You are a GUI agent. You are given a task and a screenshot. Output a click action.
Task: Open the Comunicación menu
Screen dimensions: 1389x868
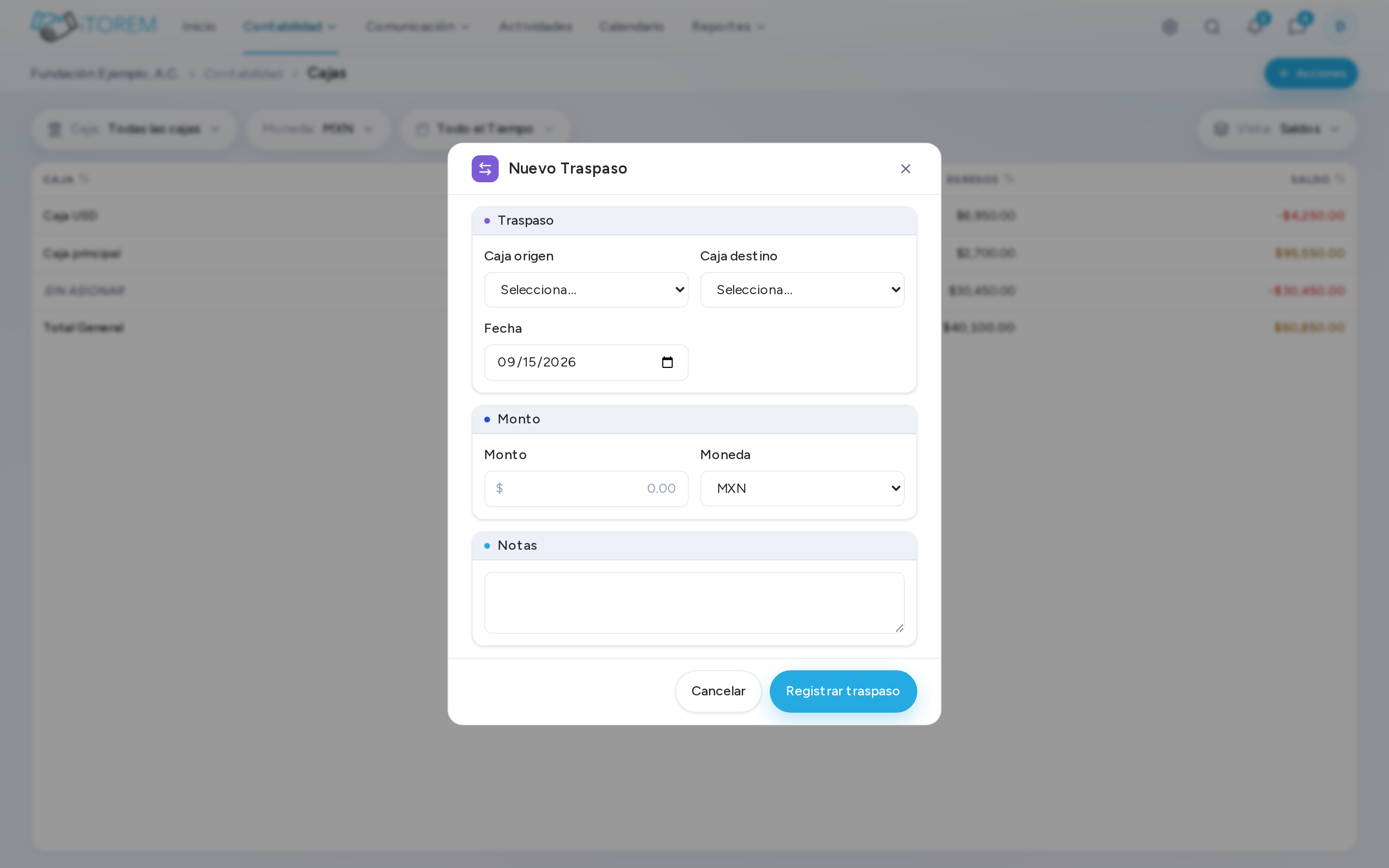(x=417, y=27)
